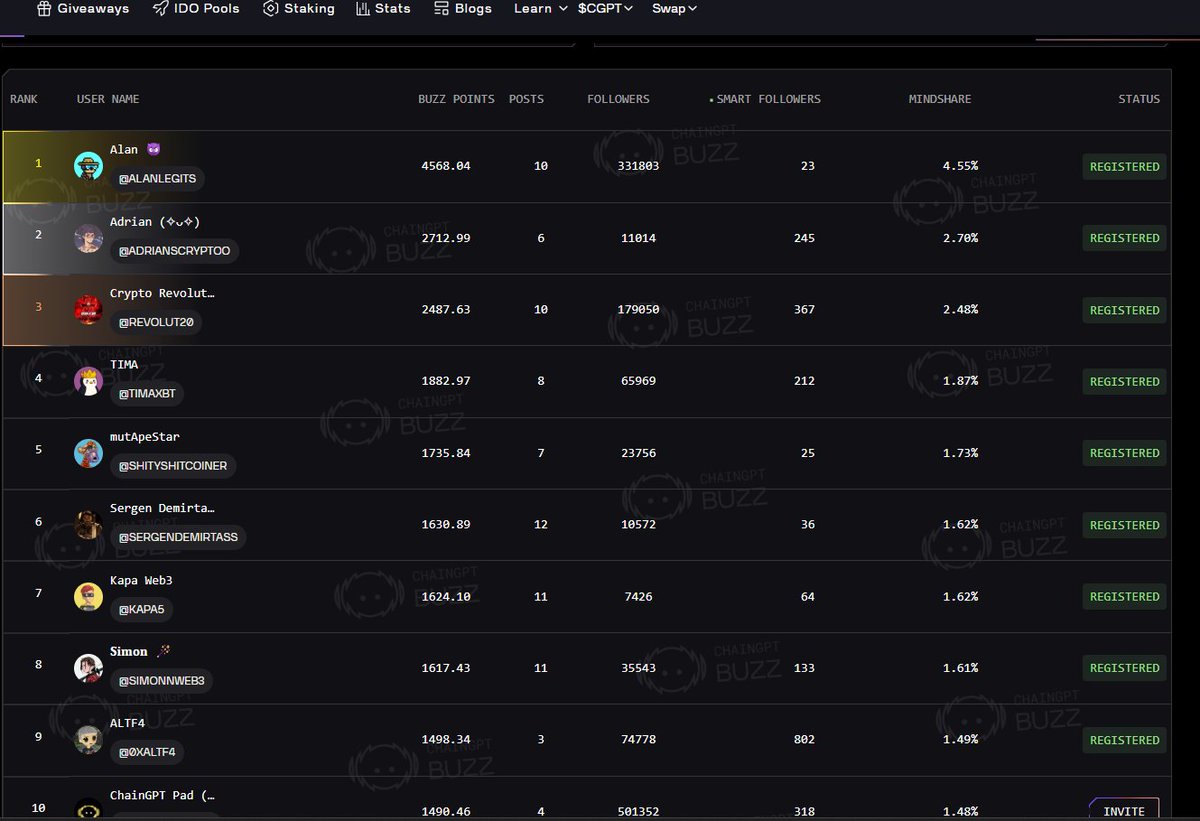Screen dimensions: 1200x821
Task: Click REGISTERED badge in TIMA's row
Action: tap(1125, 381)
